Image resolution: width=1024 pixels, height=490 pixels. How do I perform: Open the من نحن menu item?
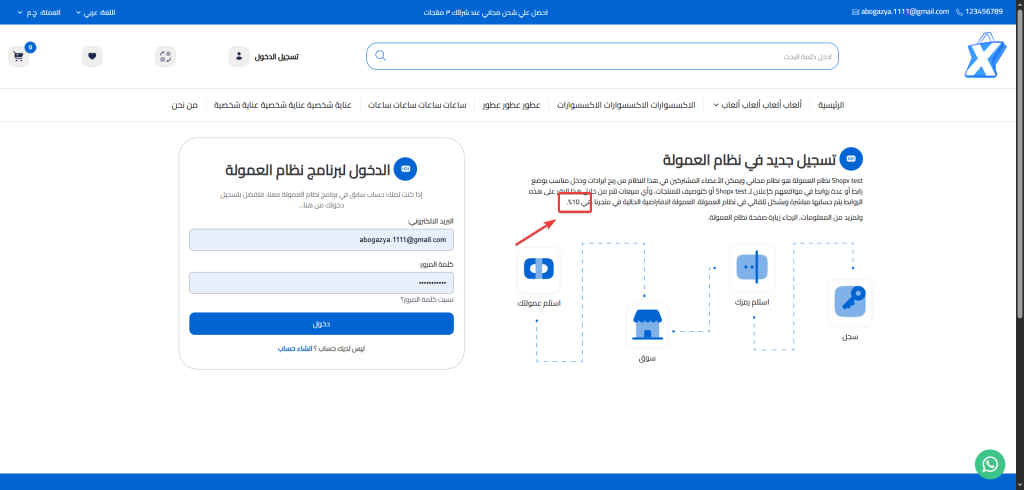pos(185,105)
